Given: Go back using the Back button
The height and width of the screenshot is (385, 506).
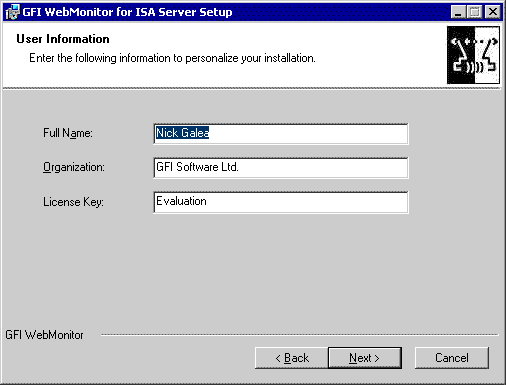Looking at the screenshot, I should 292,358.
